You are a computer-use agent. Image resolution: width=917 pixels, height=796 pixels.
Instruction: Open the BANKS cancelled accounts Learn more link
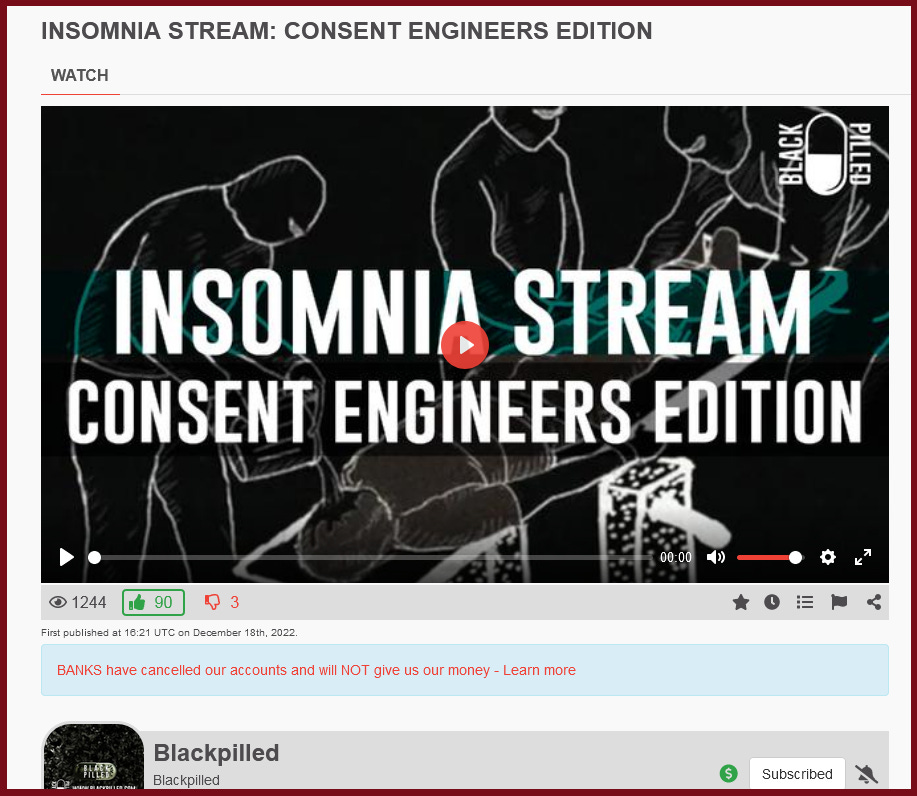(316, 670)
